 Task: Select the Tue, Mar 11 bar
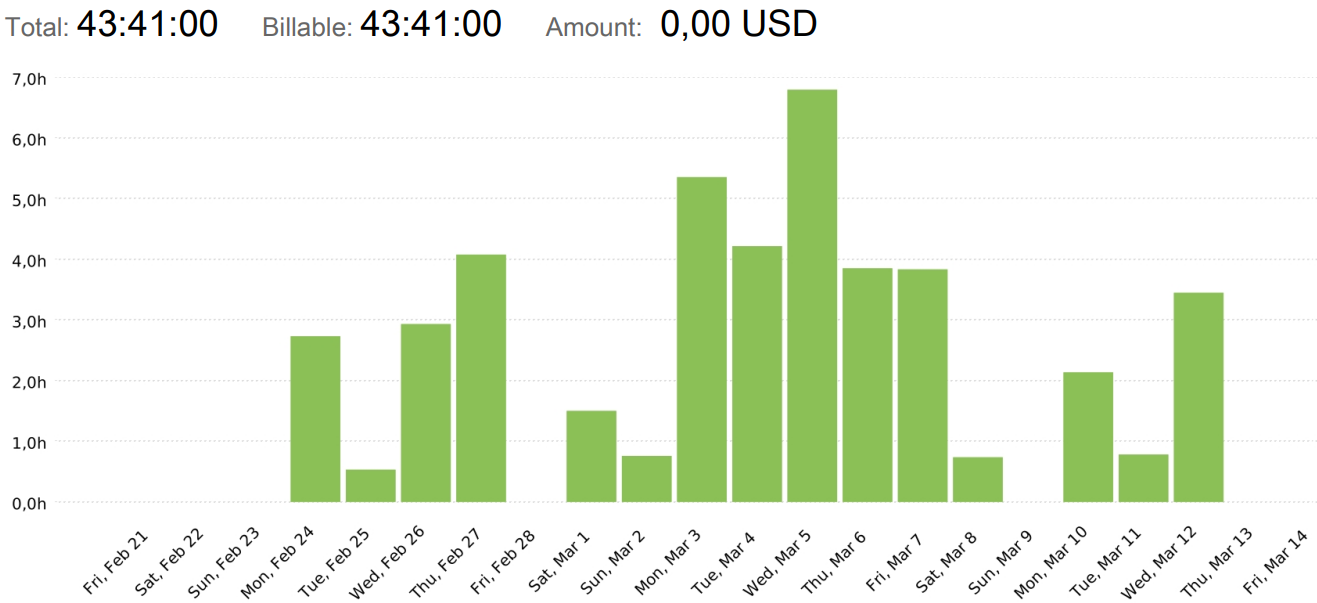tap(1143, 478)
